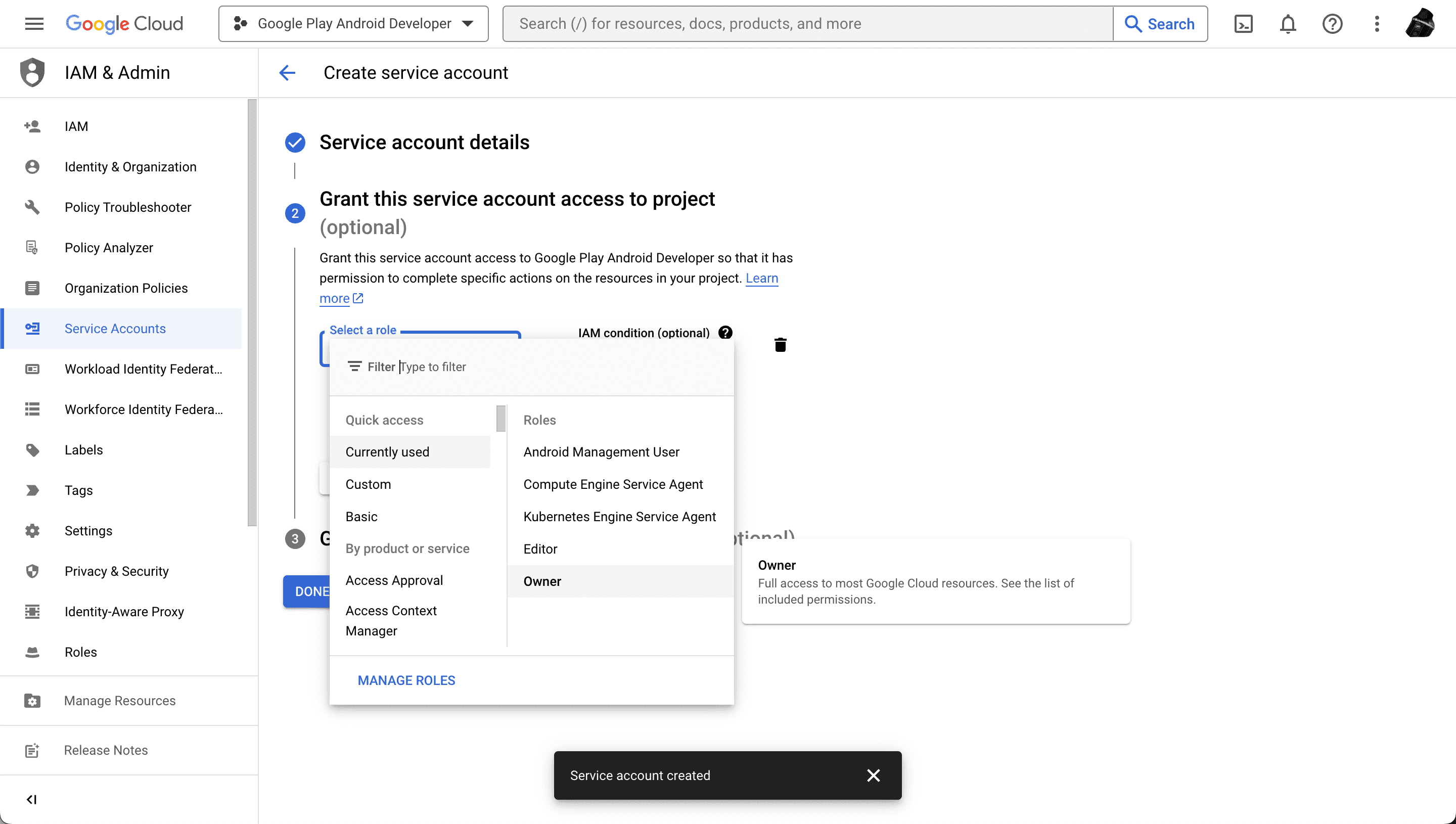Click the Policy Troubleshooter wrench icon
This screenshot has height=824, width=1456.
point(32,207)
